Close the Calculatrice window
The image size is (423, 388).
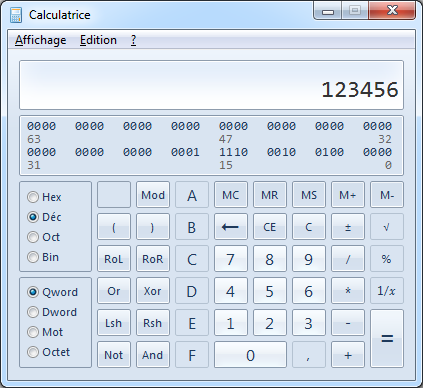pyautogui.click(x=392, y=11)
